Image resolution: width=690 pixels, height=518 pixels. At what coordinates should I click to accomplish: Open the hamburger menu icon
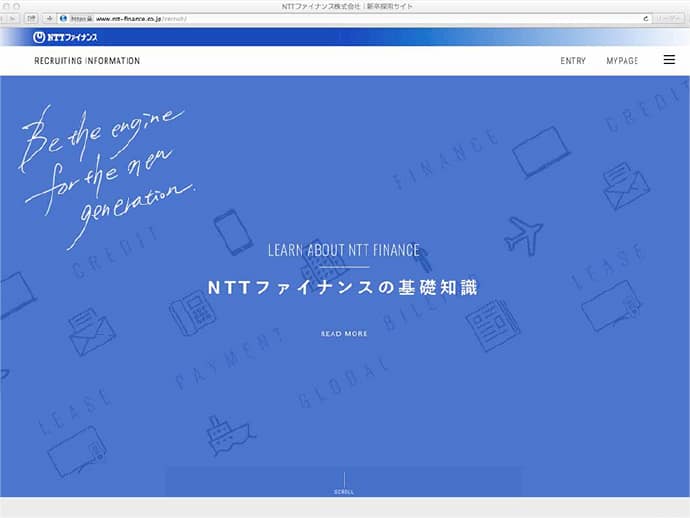click(x=669, y=60)
